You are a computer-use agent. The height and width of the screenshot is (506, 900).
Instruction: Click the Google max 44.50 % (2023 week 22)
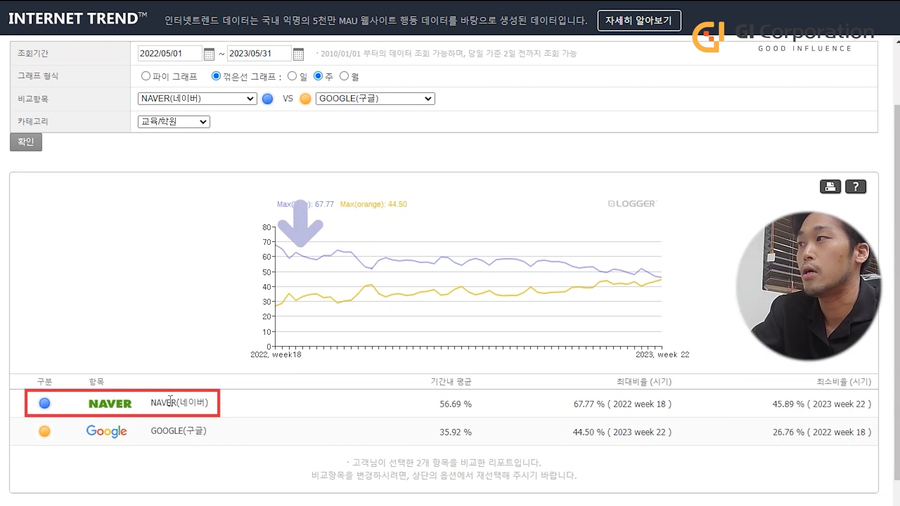tap(622, 432)
